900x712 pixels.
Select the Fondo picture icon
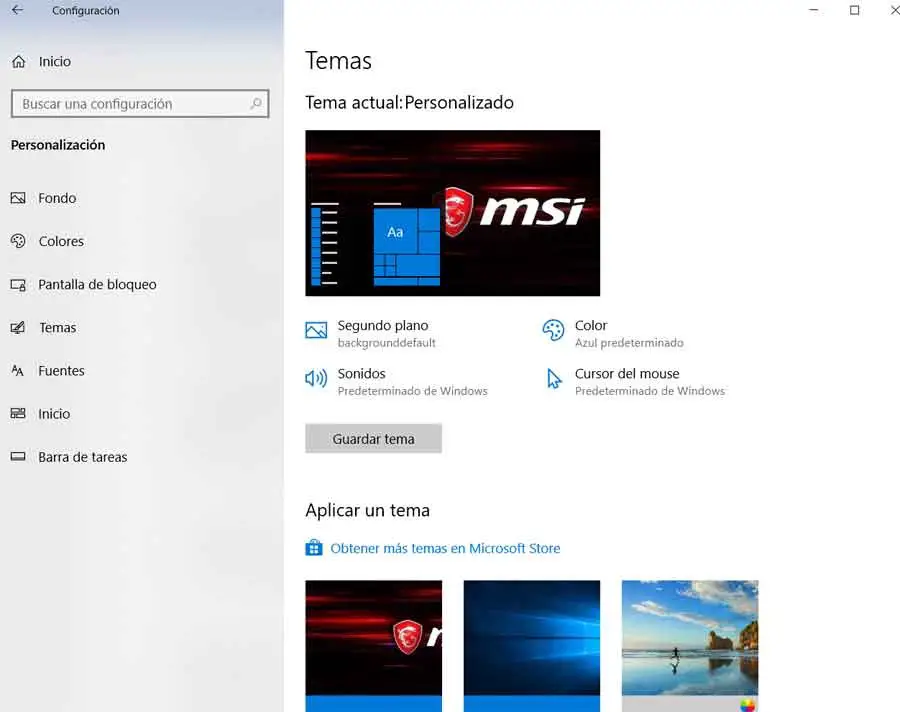point(18,198)
